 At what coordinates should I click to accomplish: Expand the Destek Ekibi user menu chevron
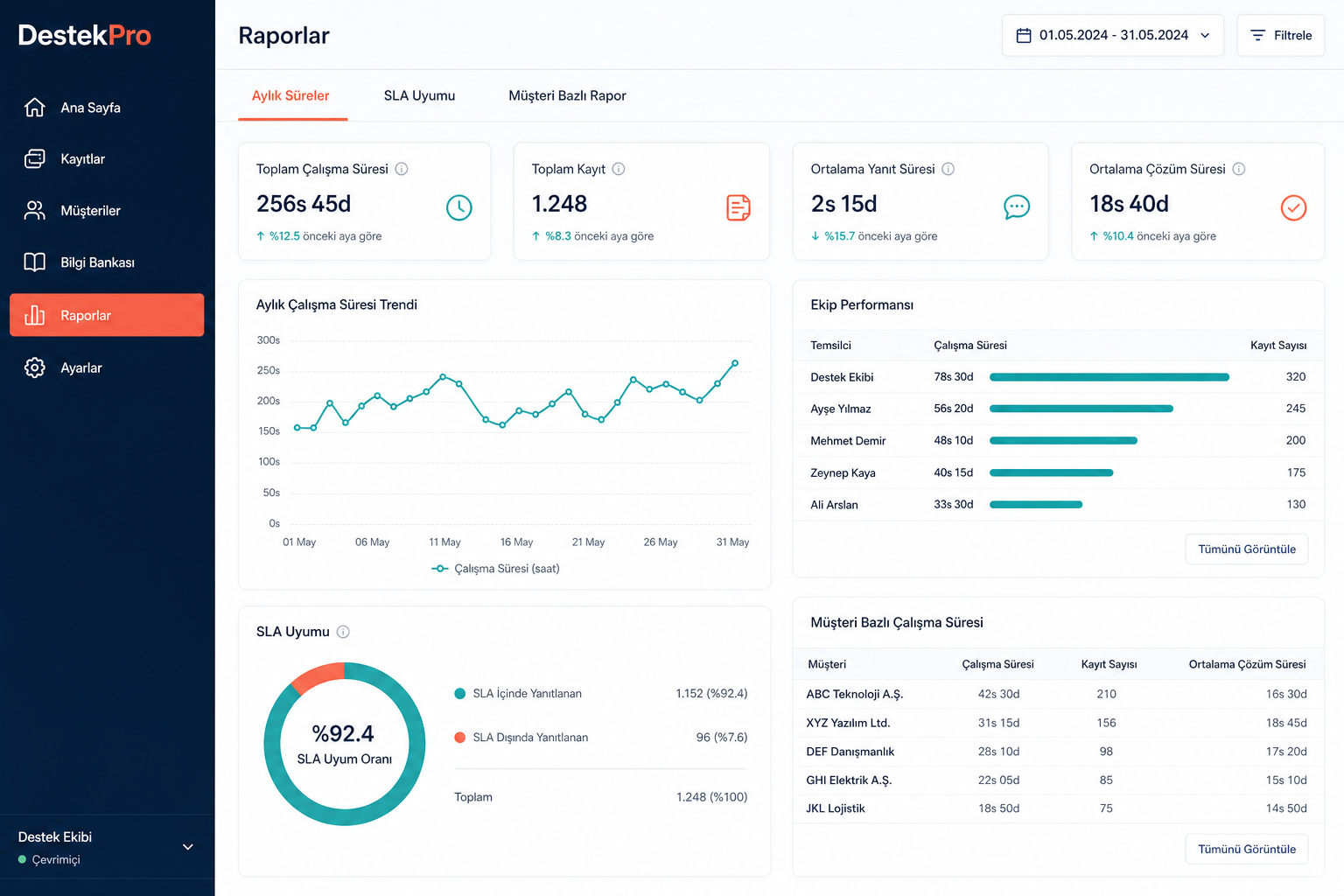pos(188,847)
